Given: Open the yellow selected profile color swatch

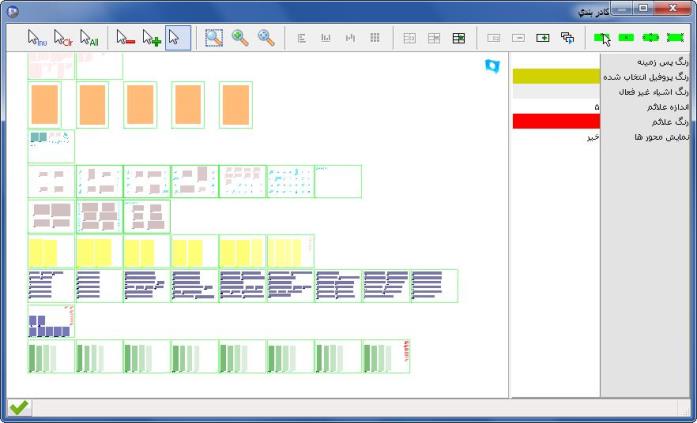Looking at the screenshot, I should click(x=556, y=76).
